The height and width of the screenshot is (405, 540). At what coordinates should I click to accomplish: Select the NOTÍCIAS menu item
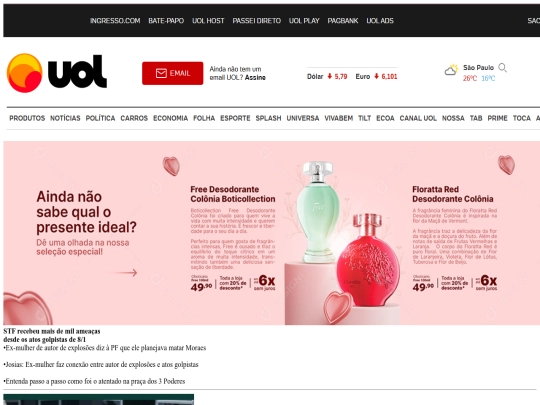65,118
